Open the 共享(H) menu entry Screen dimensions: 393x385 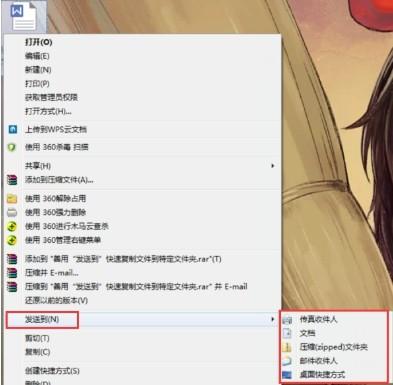(x=38, y=166)
